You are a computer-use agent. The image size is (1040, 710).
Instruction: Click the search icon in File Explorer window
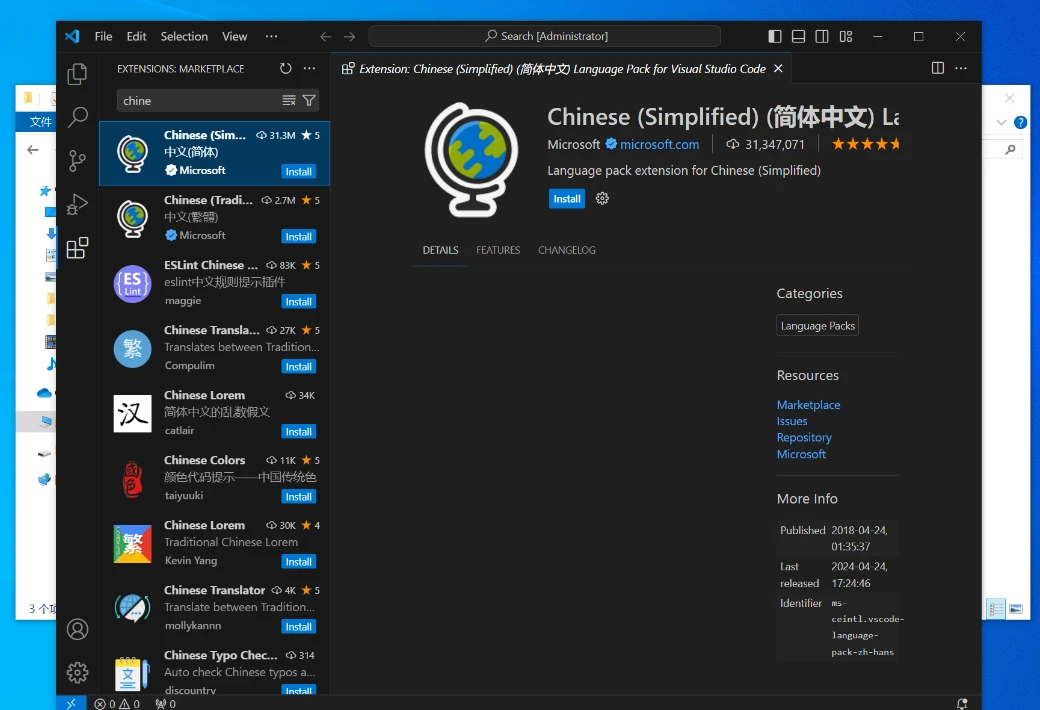(1010, 150)
